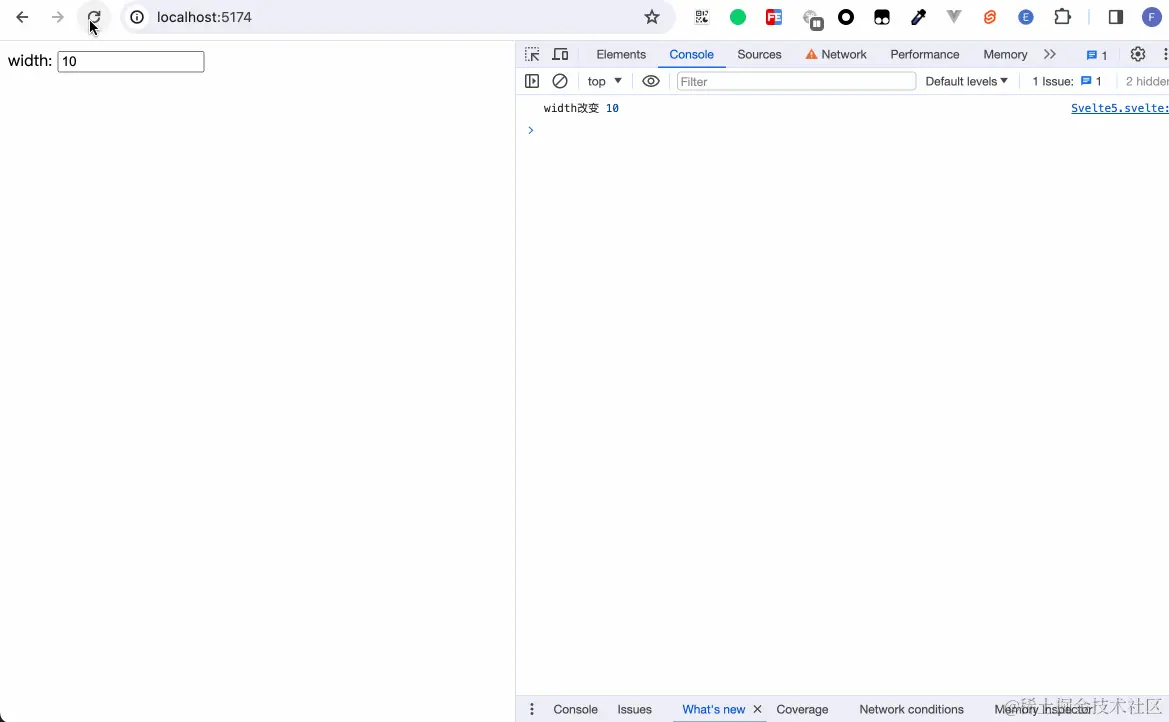Show more DevTools tabs with chevrons
Image resolution: width=1169 pixels, height=722 pixels.
coord(1050,54)
